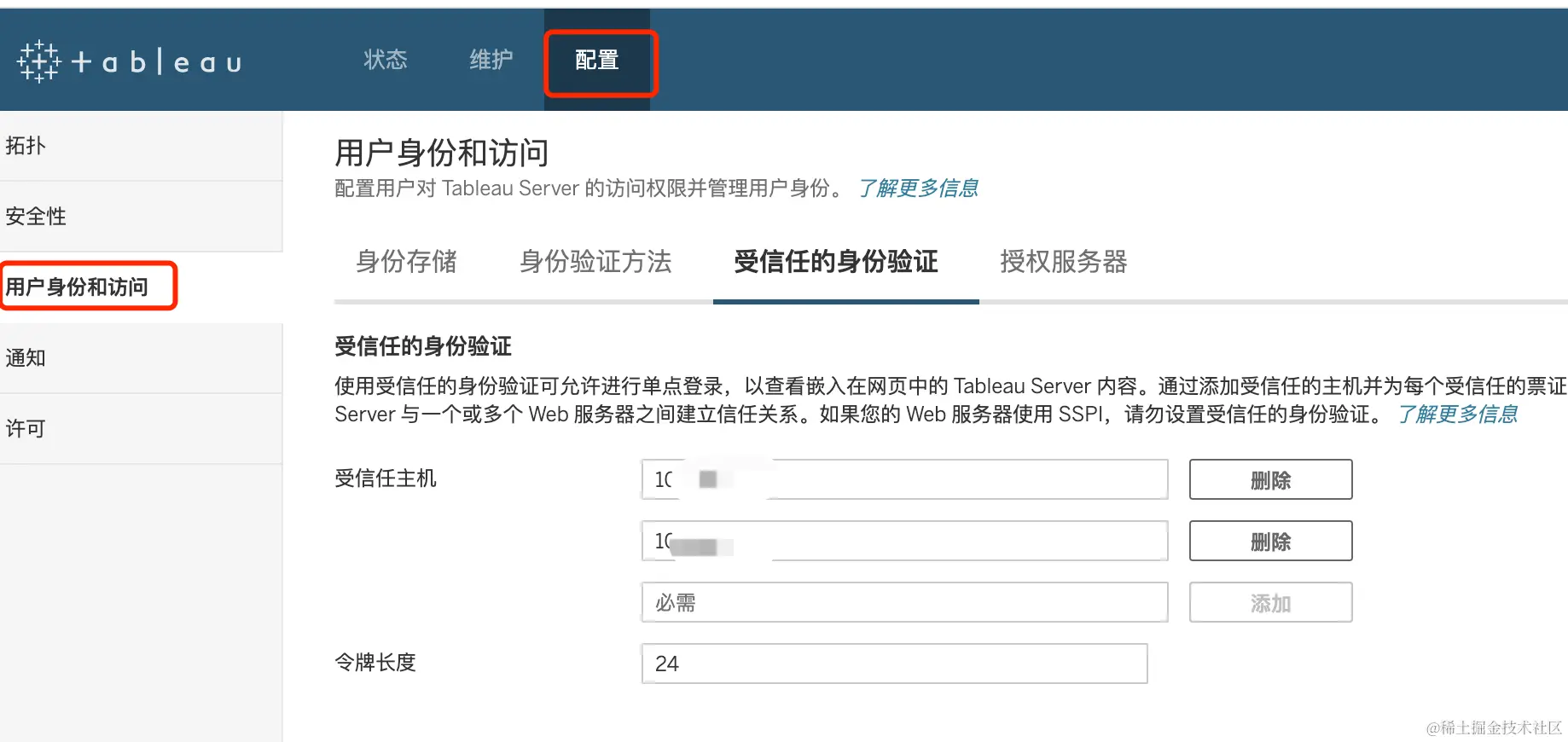
Task: Open the 维护 top navigation tab
Action: 491,60
